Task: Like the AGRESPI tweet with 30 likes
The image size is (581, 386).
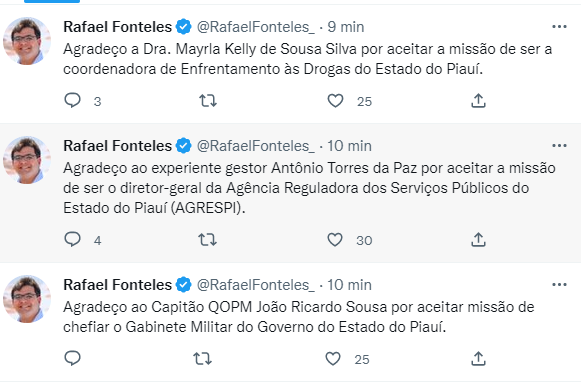Action: 335,240
